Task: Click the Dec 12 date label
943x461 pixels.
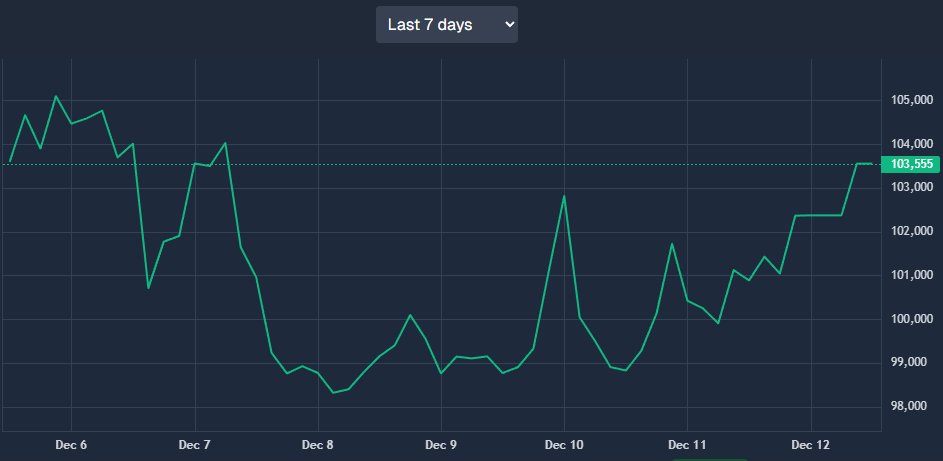Action: 810,445
